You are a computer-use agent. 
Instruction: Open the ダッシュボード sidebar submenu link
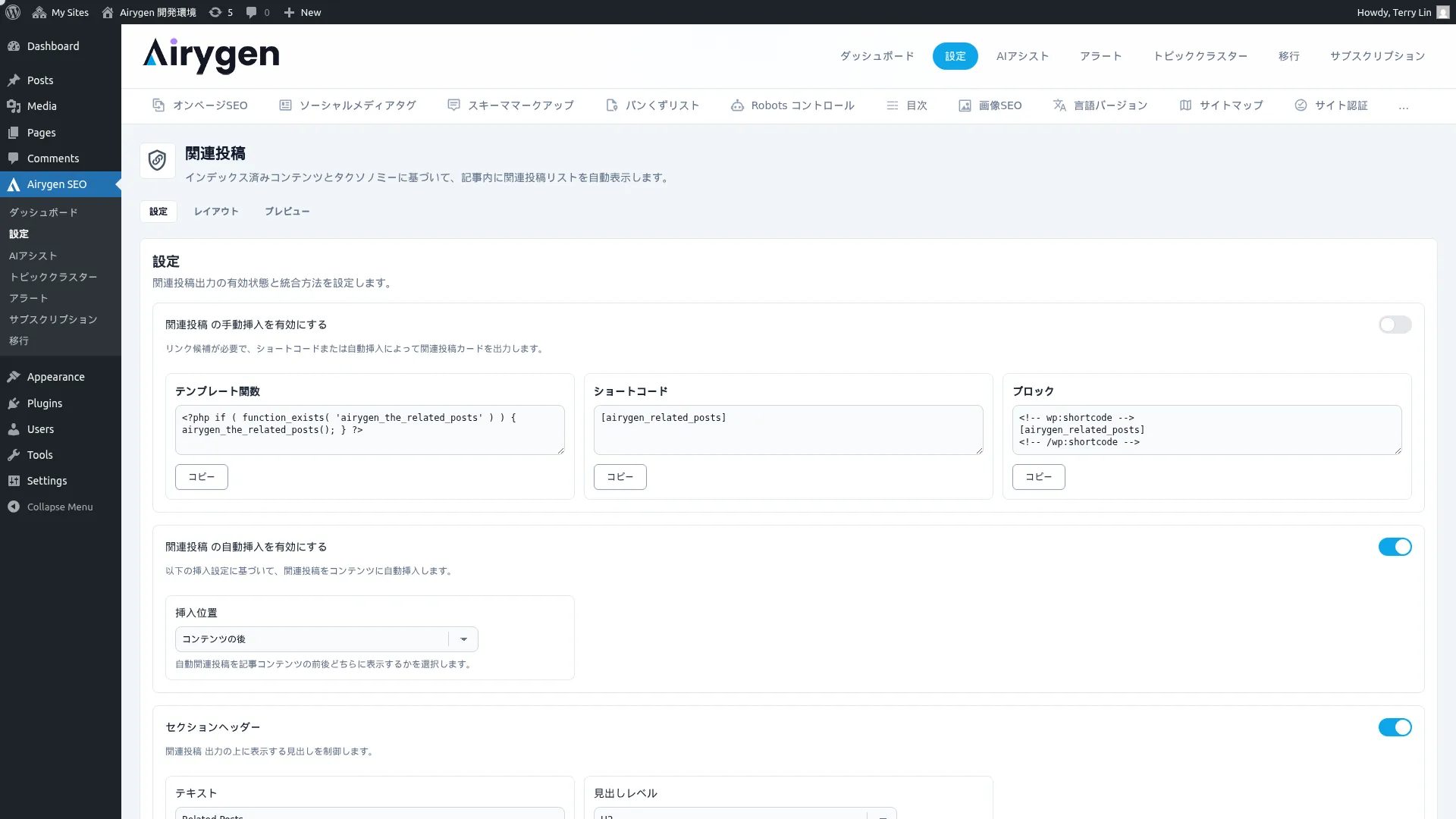coord(43,212)
